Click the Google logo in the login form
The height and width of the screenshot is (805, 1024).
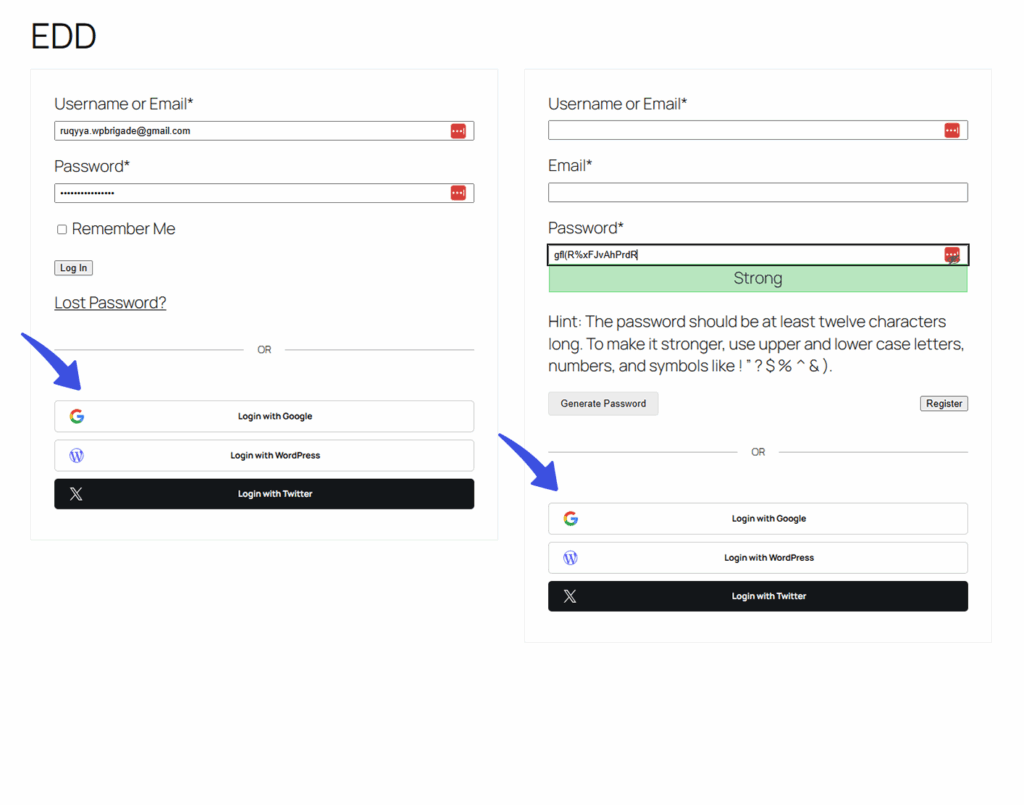click(76, 416)
